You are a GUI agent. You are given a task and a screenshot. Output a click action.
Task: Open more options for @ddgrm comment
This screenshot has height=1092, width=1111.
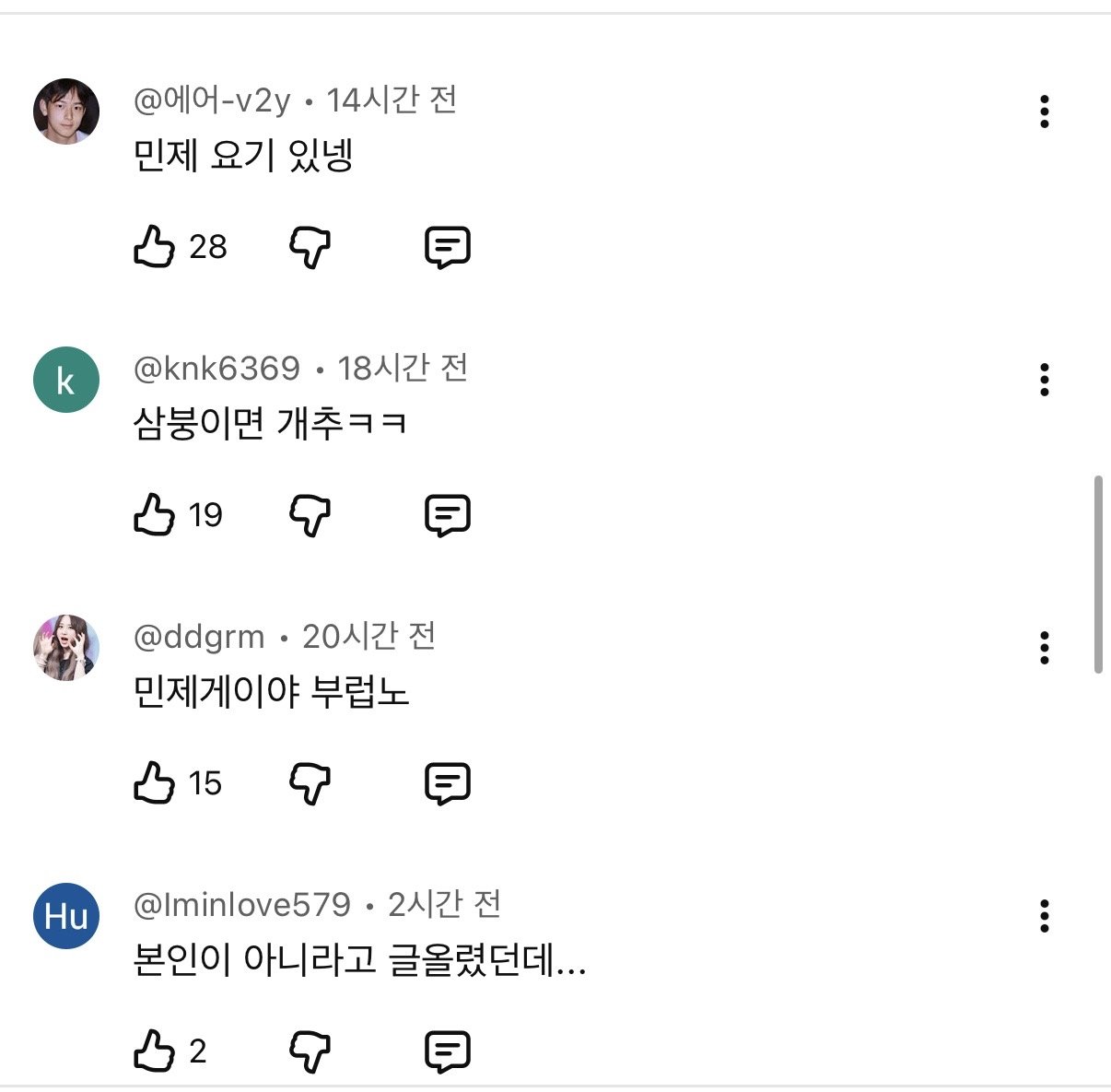[1044, 648]
